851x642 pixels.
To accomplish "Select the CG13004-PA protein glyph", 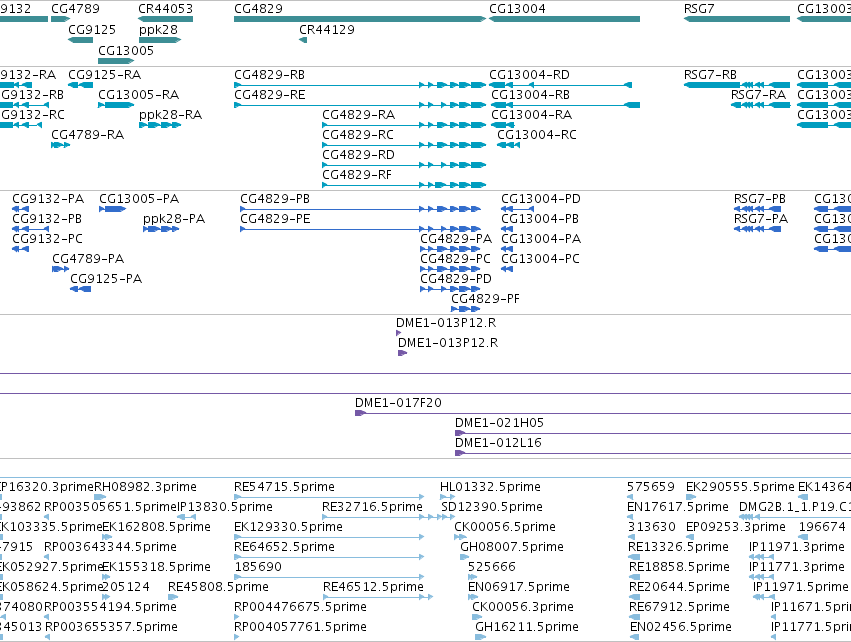I will (x=507, y=249).
